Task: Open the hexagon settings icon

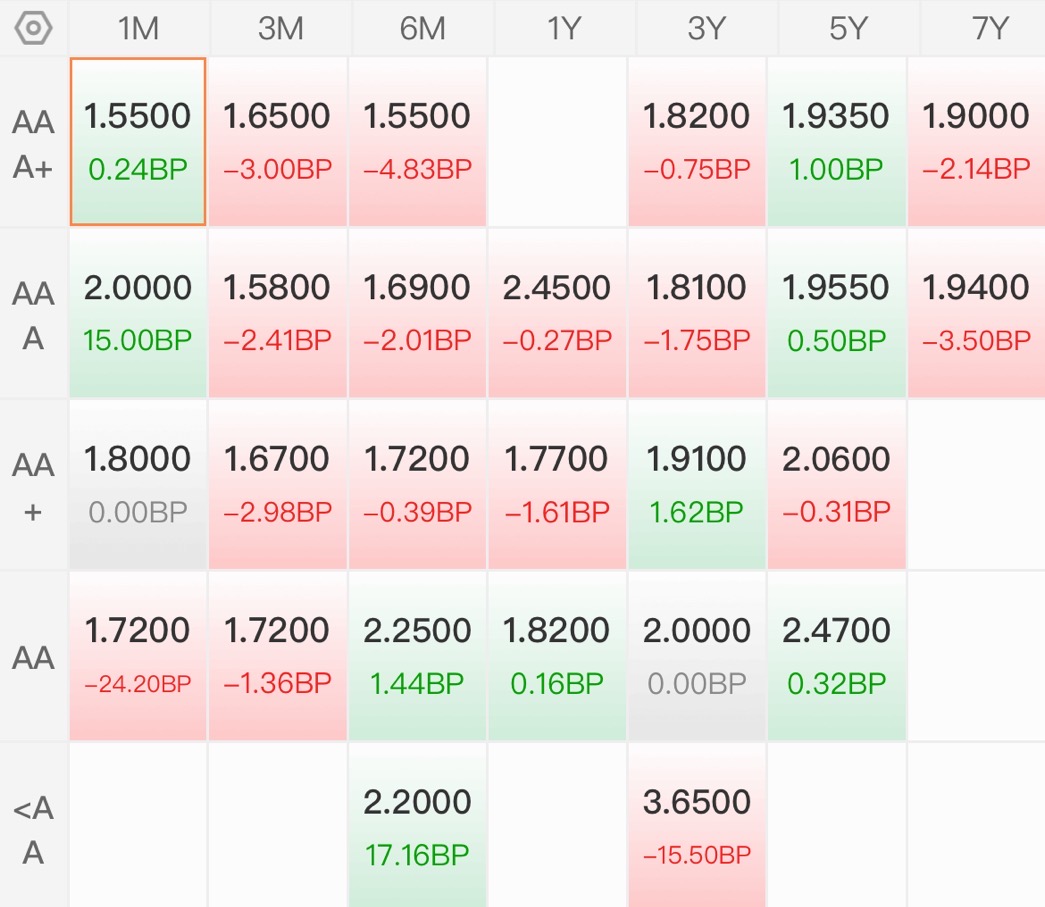Action: [x=33, y=28]
